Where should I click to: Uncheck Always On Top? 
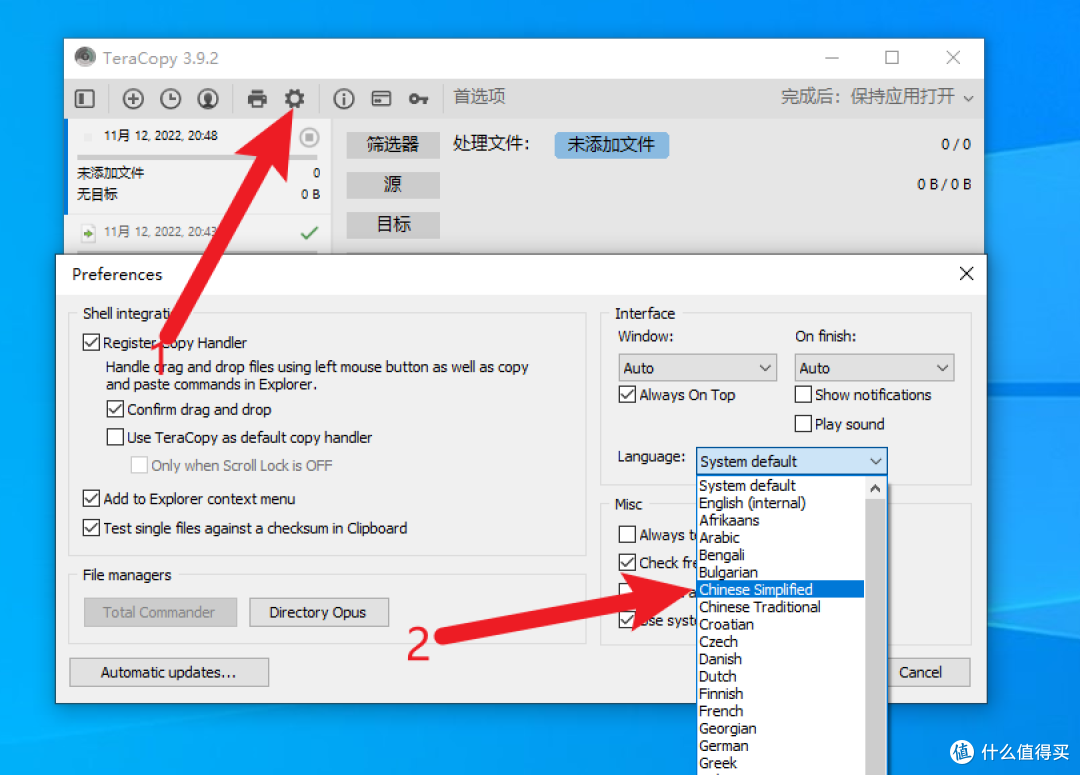(x=627, y=395)
